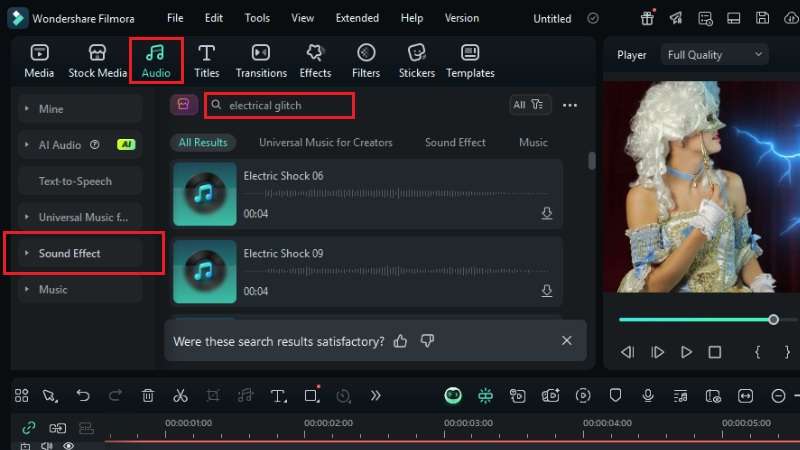
Task: Select the All Results tab
Action: click(x=203, y=142)
